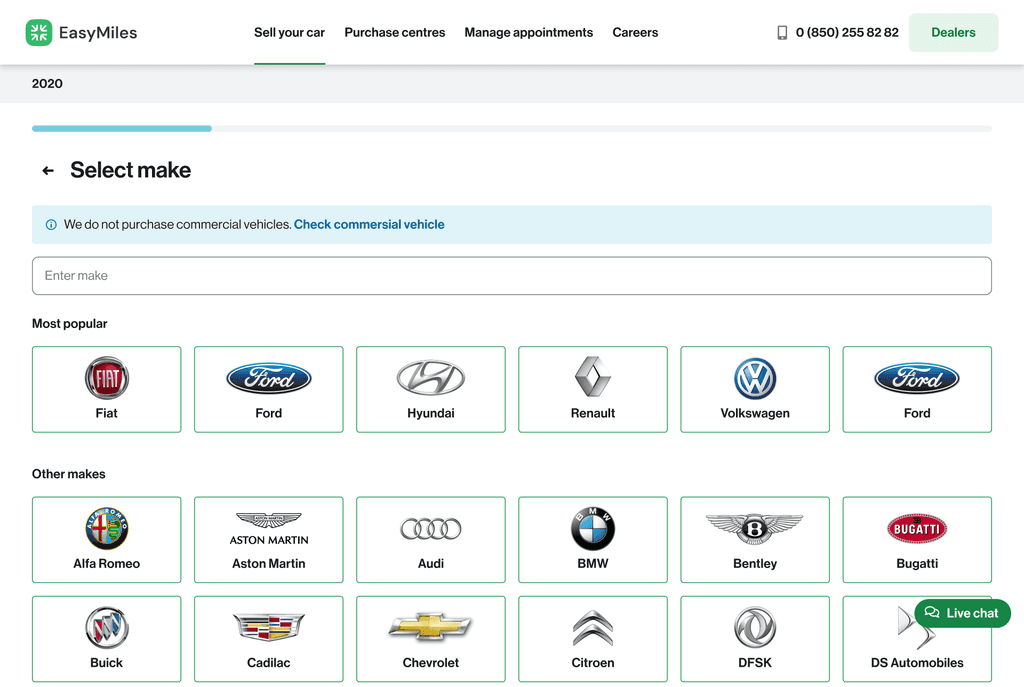
Task: Click the Most popular heading
Action: [69, 324]
